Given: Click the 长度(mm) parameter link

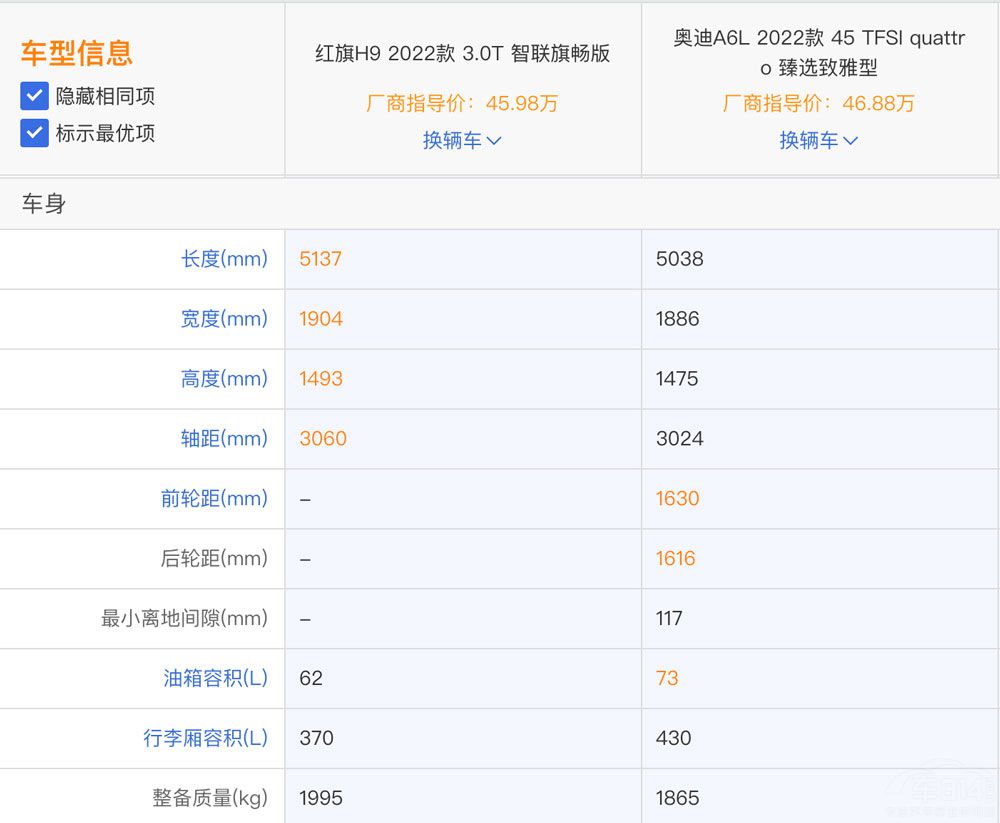Looking at the screenshot, I should [x=224, y=259].
